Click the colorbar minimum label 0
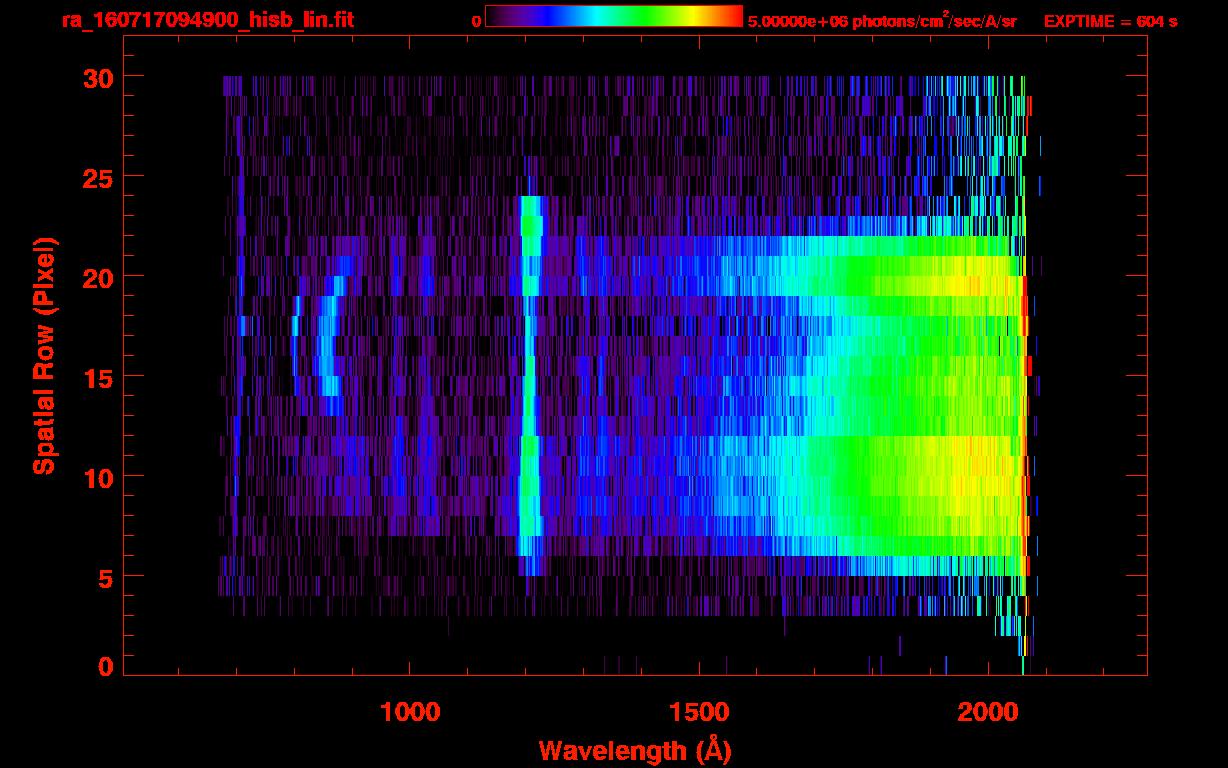This screenshot has height=768, width=1228. [x=476, y=21]
